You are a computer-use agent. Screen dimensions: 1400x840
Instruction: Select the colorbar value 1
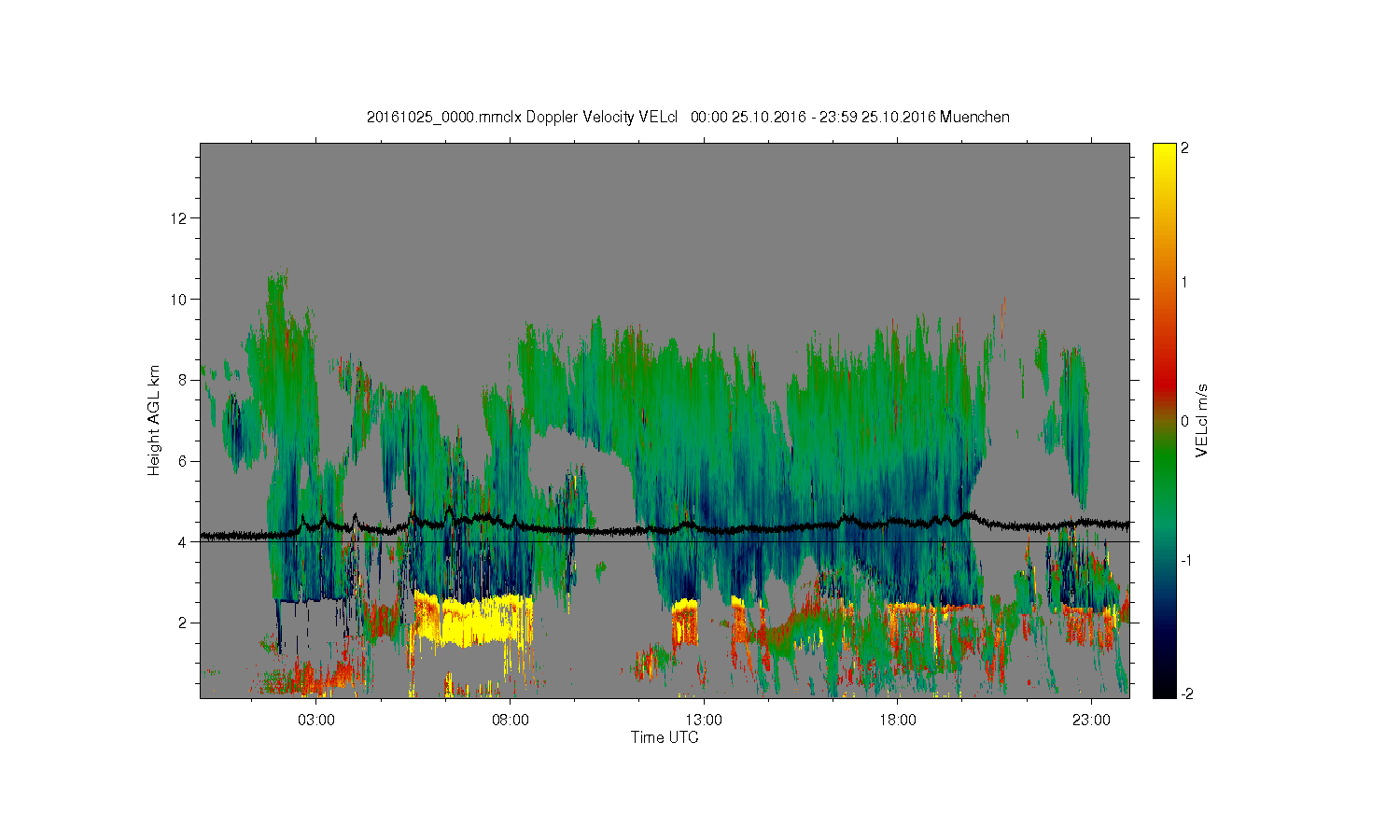click(1184, 283)
